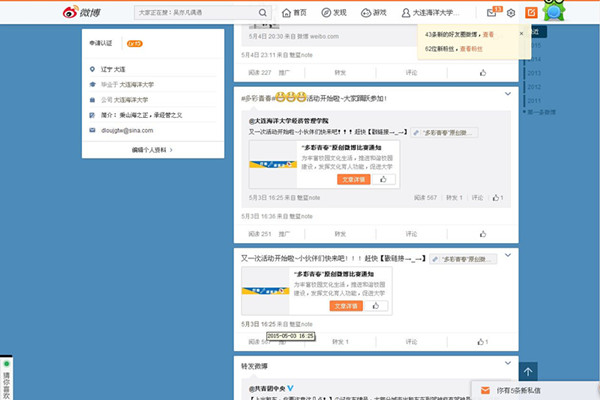The width and height of the screenshot is (600, 400).
Task: Open the 游戏 games tab
Action: point(374,13)
